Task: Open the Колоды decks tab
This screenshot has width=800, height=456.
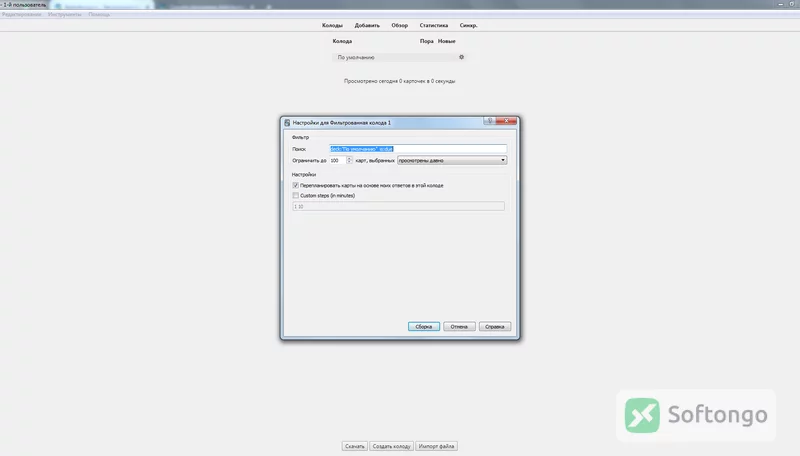Action: coord(332,25)
